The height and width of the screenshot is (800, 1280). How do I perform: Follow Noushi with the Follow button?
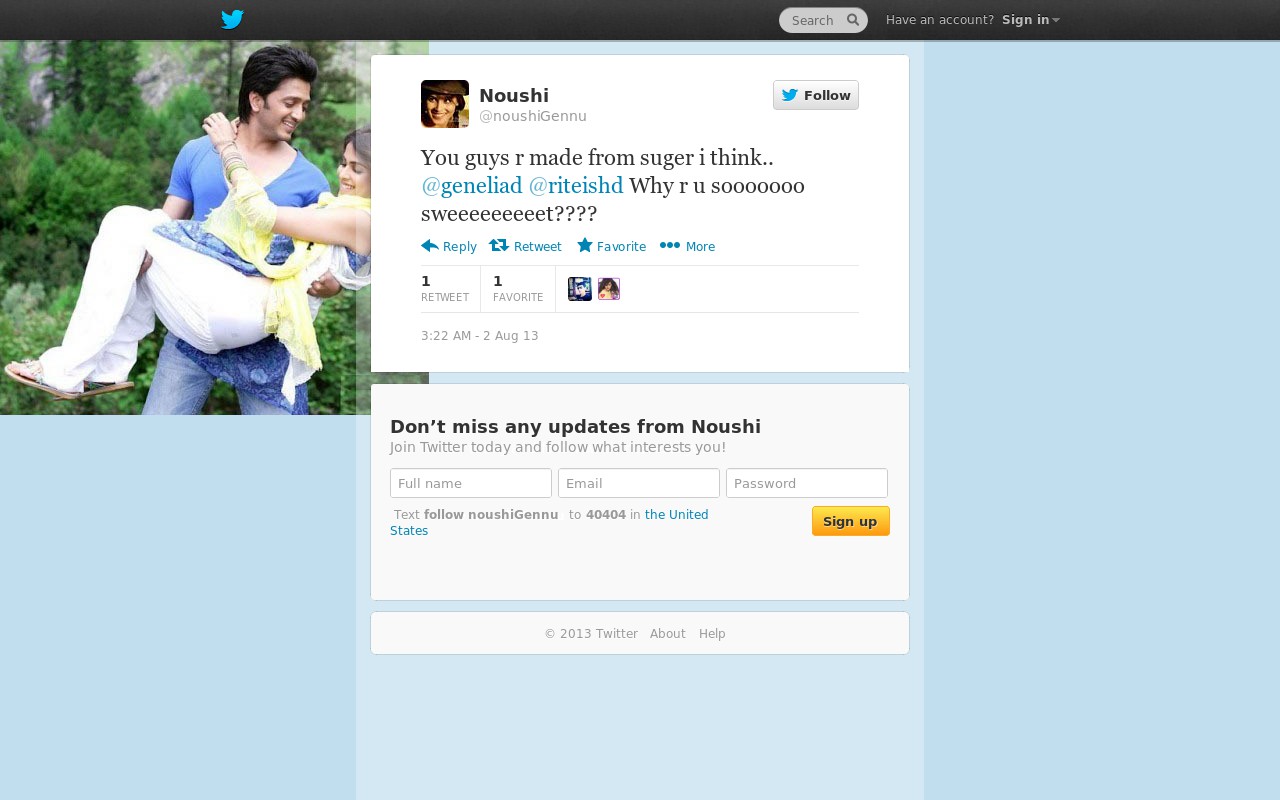pos(816,95)
